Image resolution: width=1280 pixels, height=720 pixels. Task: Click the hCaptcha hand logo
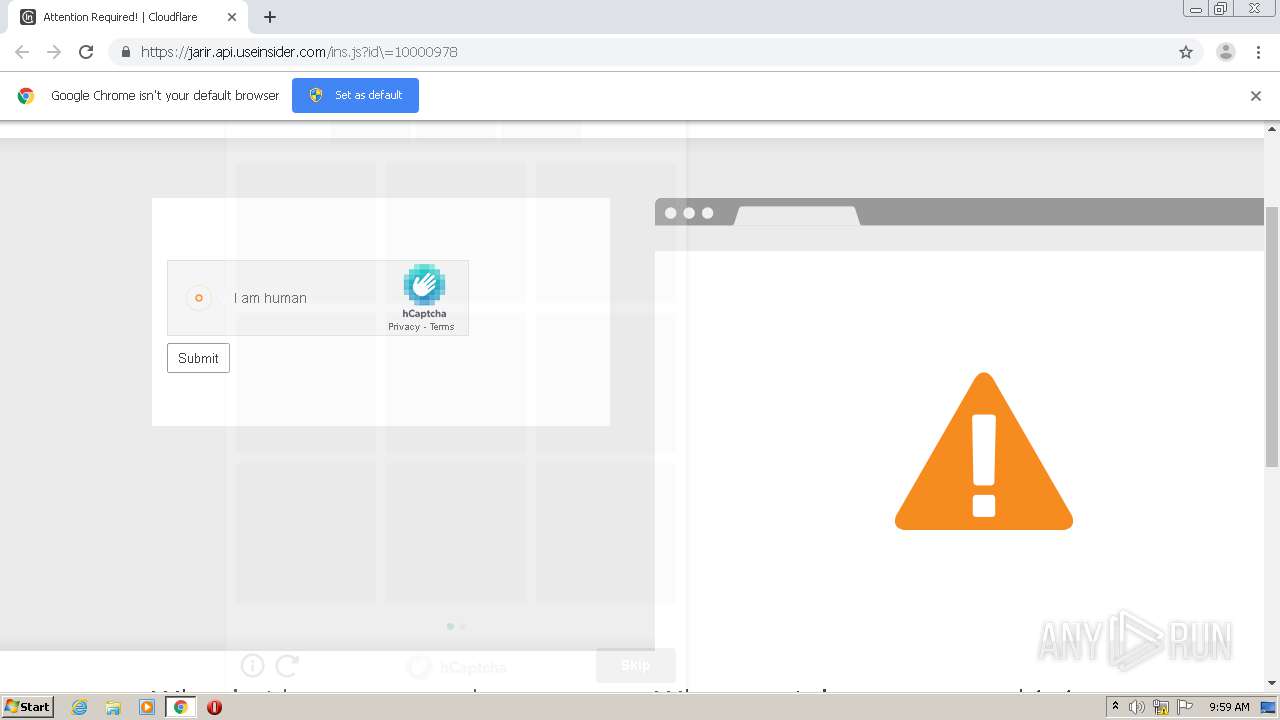[x=424, y=285]
